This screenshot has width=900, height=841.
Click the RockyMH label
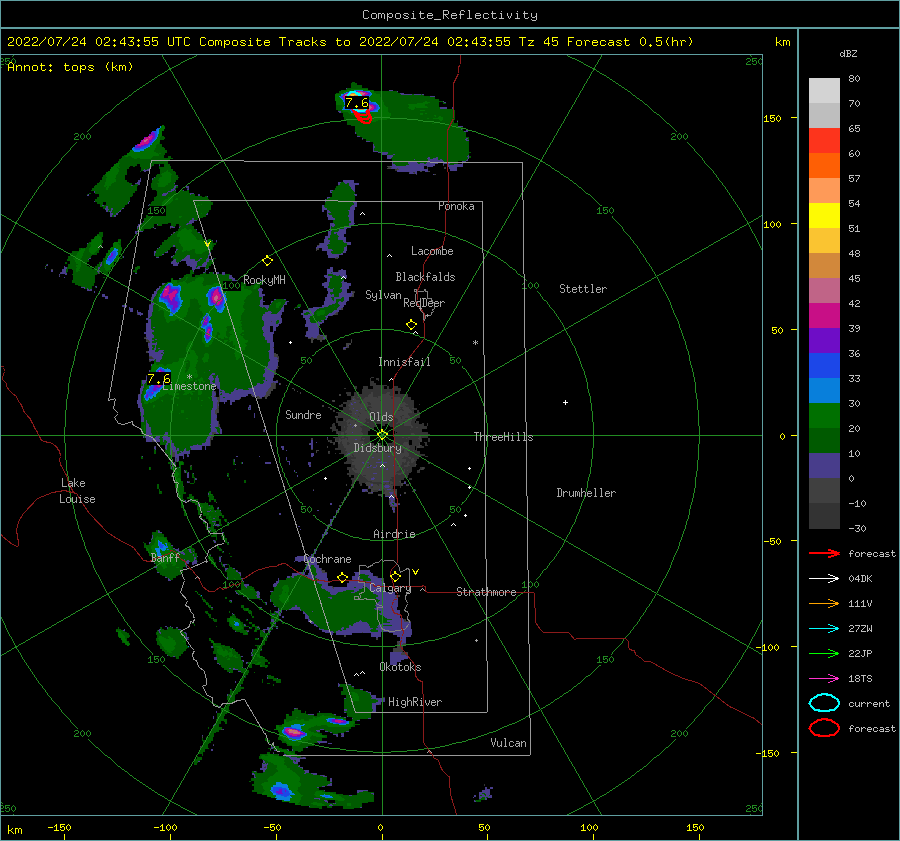264,280
